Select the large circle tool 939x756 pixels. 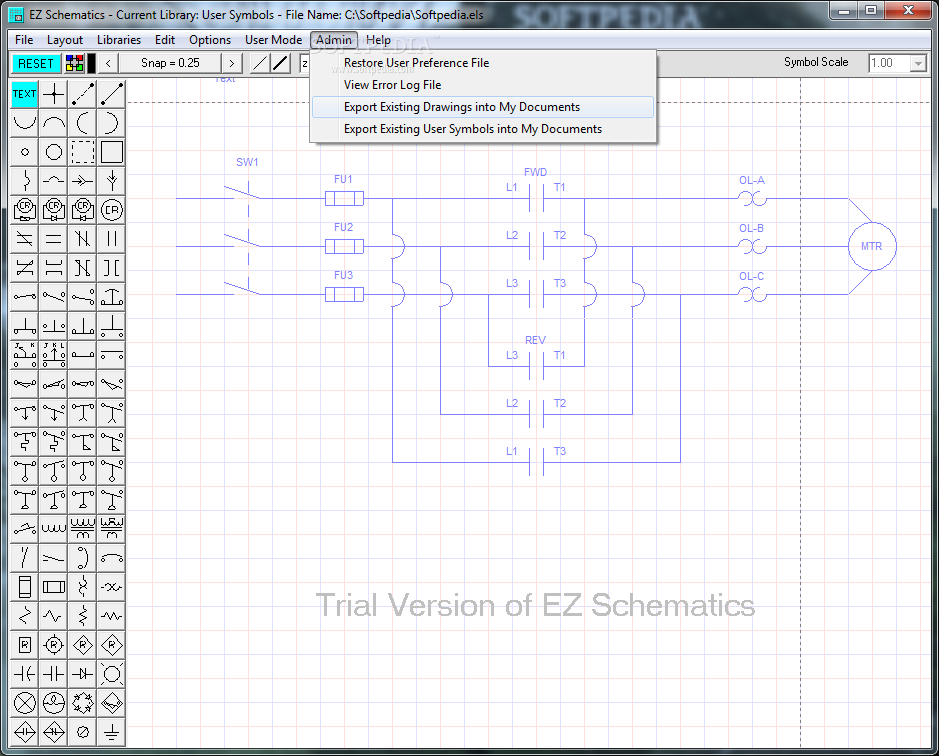(53, 152)
